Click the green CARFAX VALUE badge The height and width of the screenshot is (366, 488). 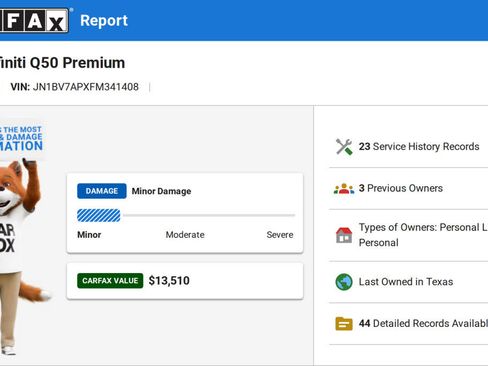(x=110, y=281)
